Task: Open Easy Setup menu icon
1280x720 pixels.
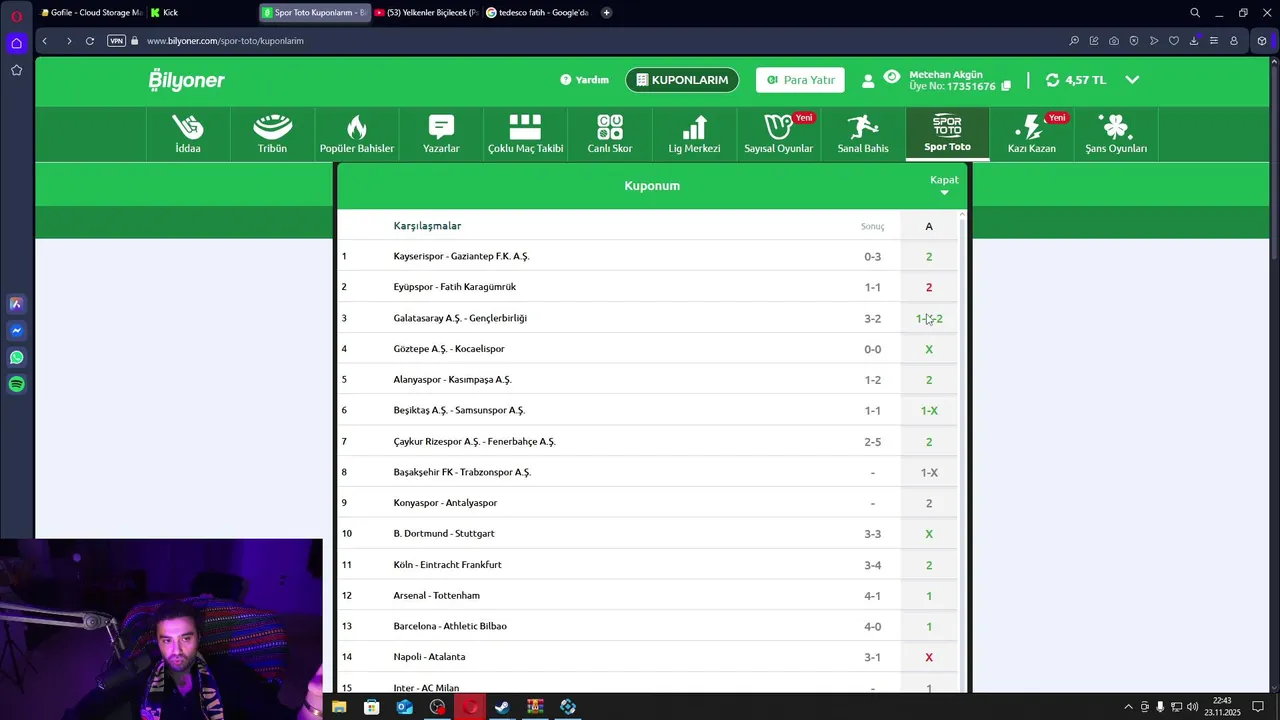Action: coord(1214,41)
